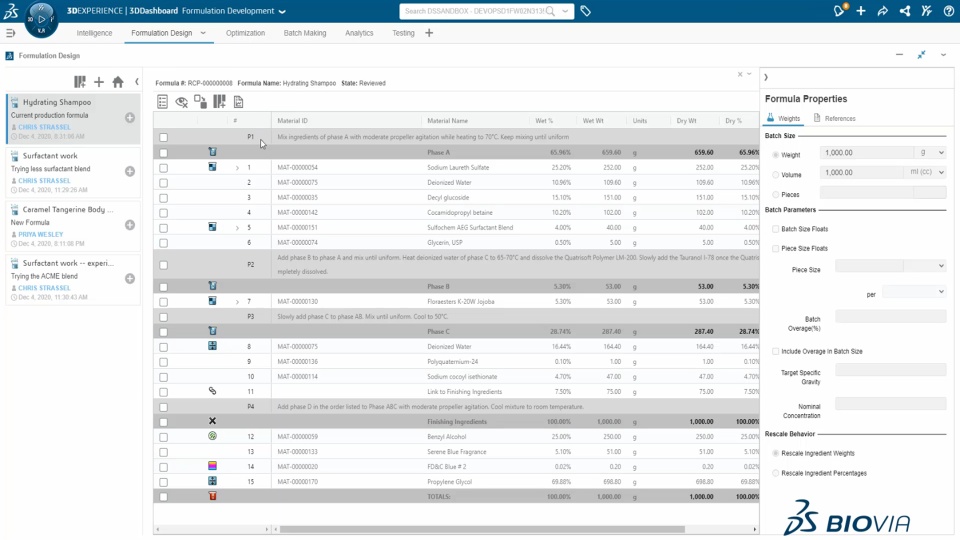Click the plus icon above formula list
Image resolution: width=960 pixels, height=540 pixels.
tap(99, 81)
